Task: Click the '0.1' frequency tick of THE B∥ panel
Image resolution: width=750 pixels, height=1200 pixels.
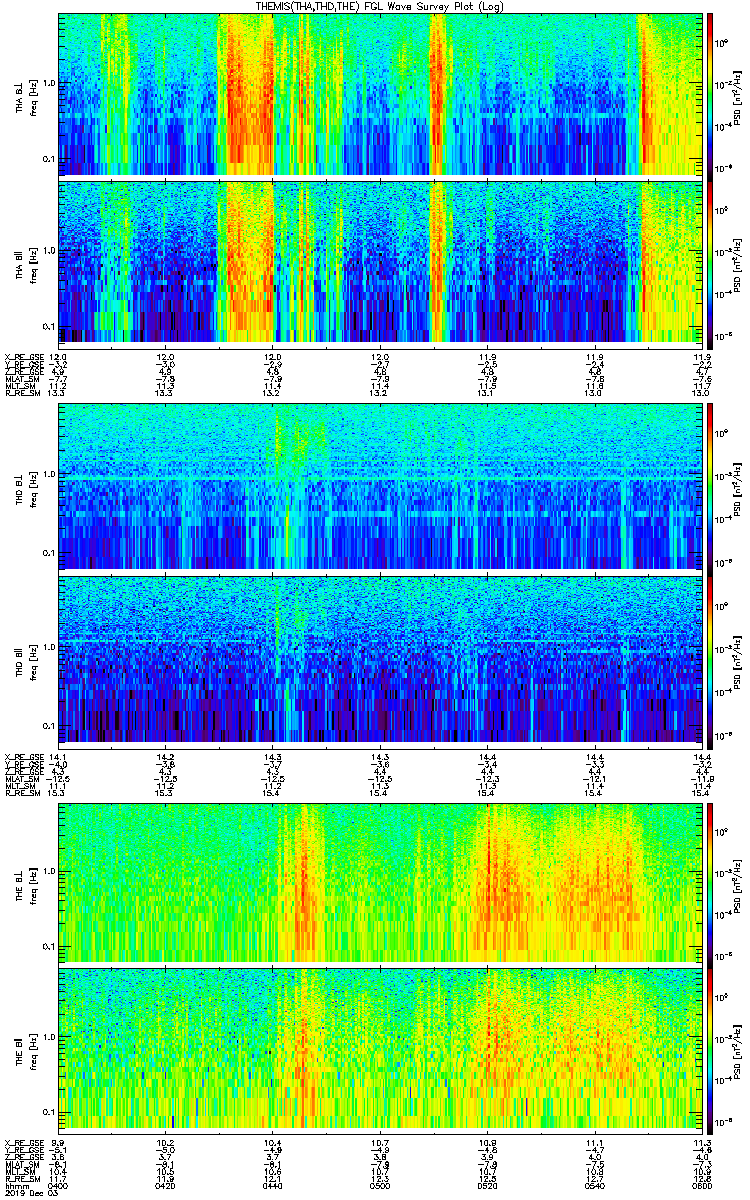Action: pyautogui.click(x=48, y=1113)
